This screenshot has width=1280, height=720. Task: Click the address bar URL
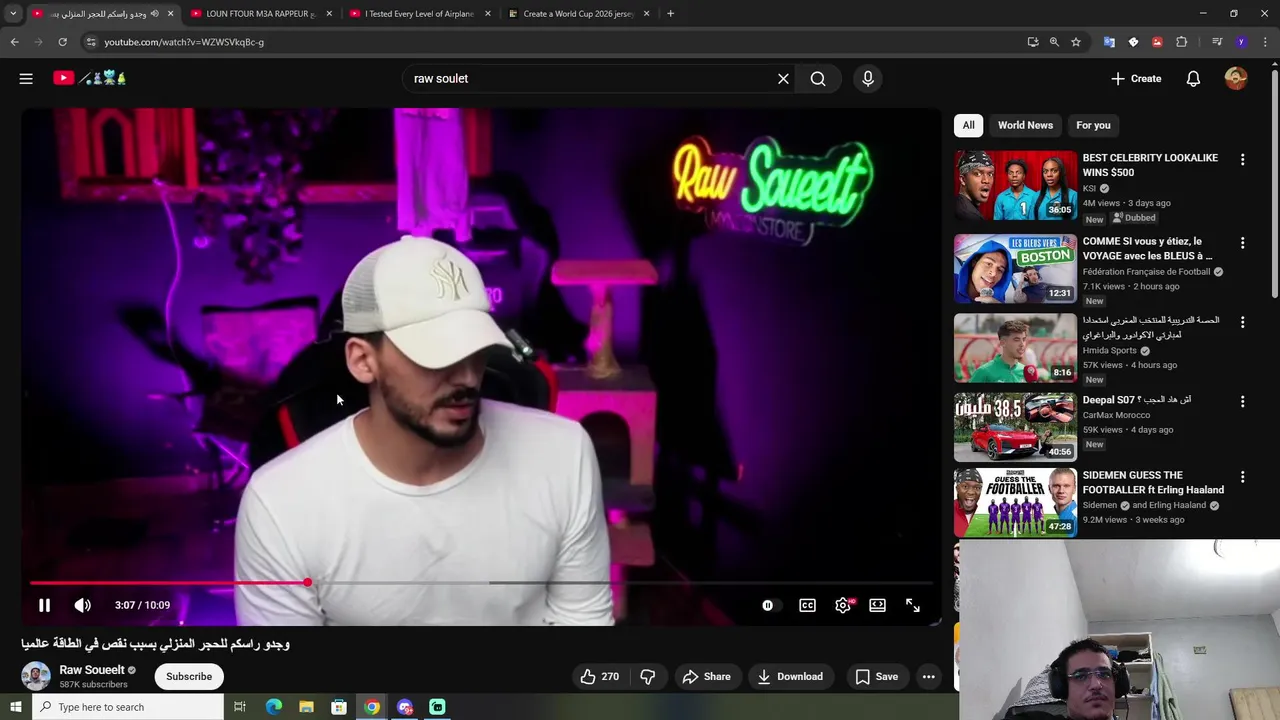[184, 42]
